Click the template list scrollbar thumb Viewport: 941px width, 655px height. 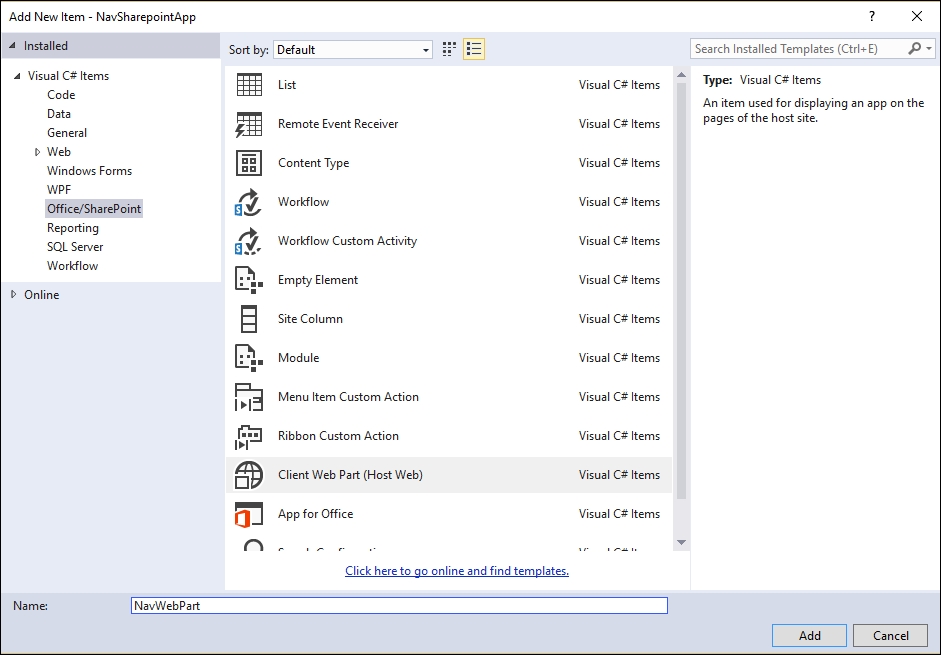681,291
